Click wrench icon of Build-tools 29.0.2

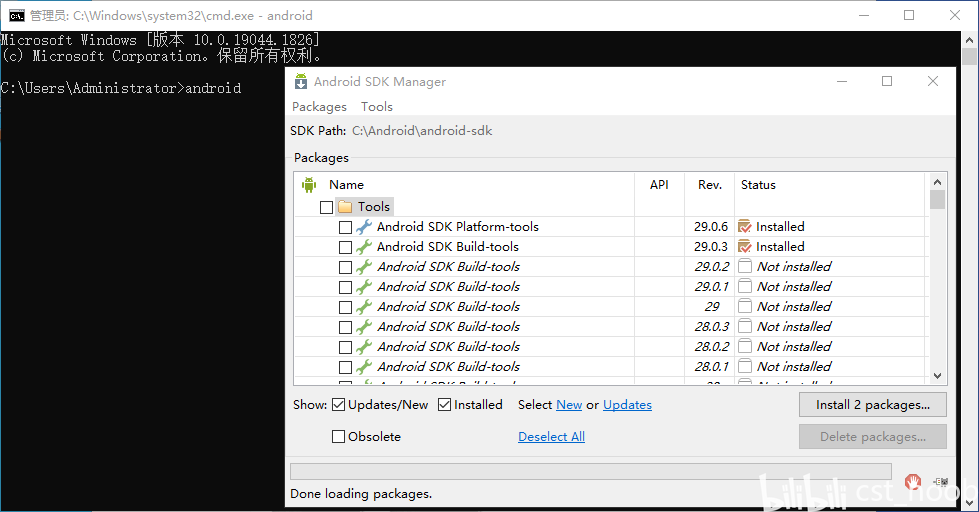[x=364, y=267]
